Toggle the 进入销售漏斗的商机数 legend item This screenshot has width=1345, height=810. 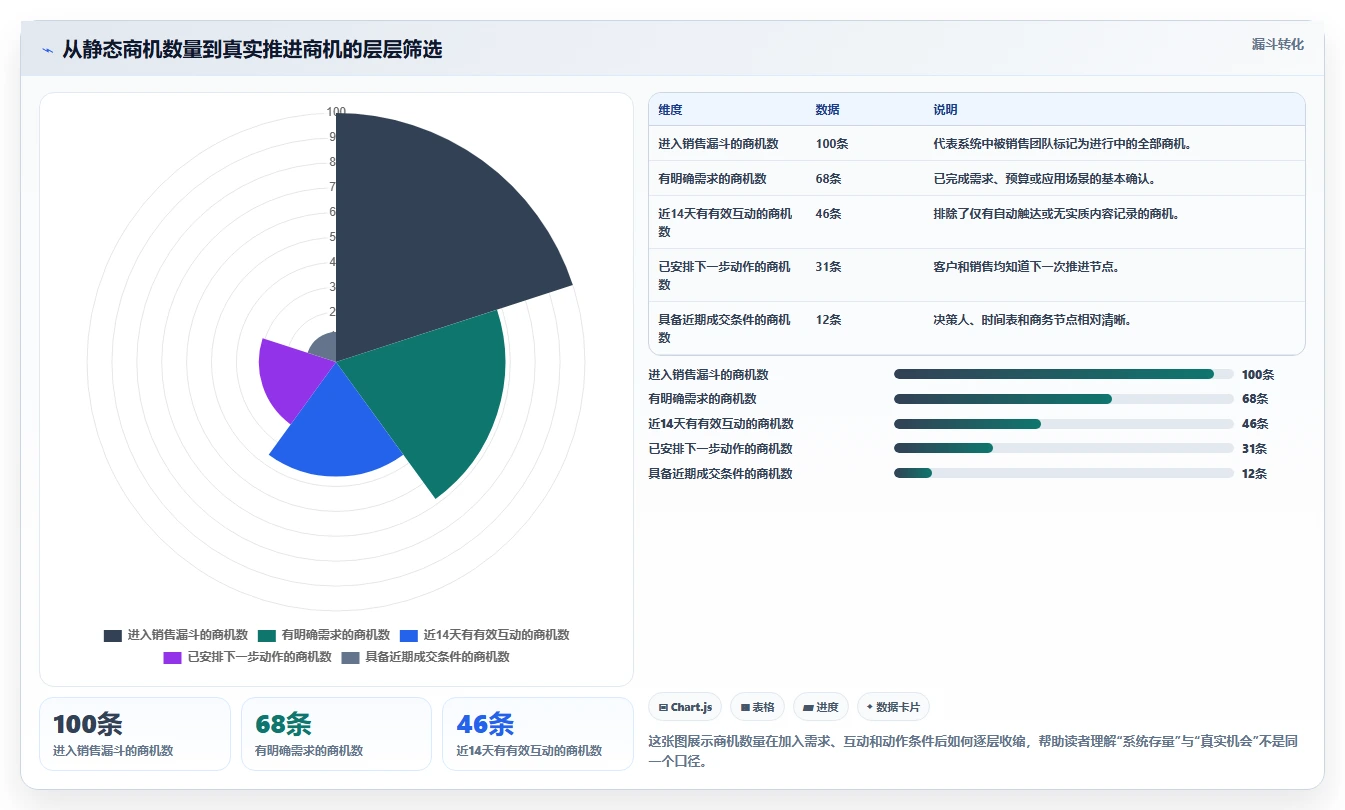(x=176, y=635)
